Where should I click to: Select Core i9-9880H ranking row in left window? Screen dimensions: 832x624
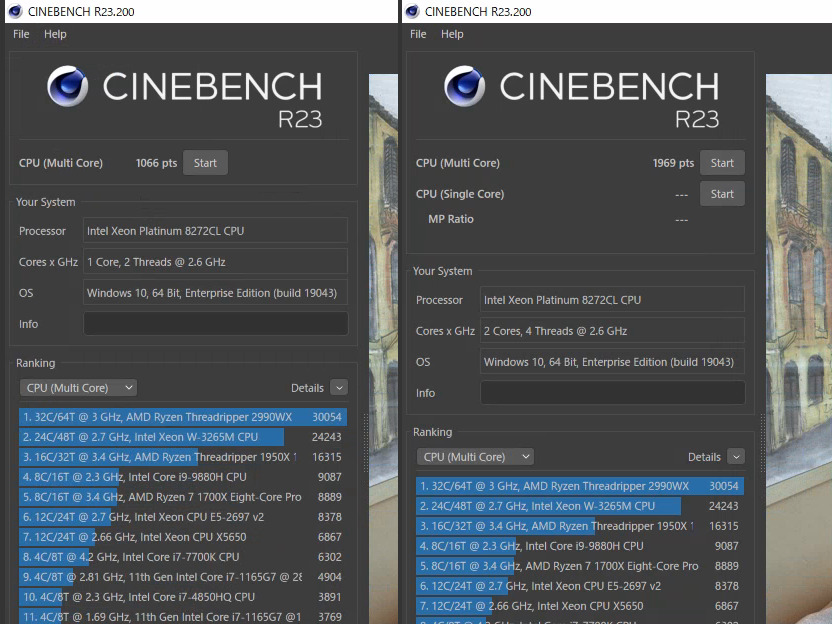coord(183,477)
